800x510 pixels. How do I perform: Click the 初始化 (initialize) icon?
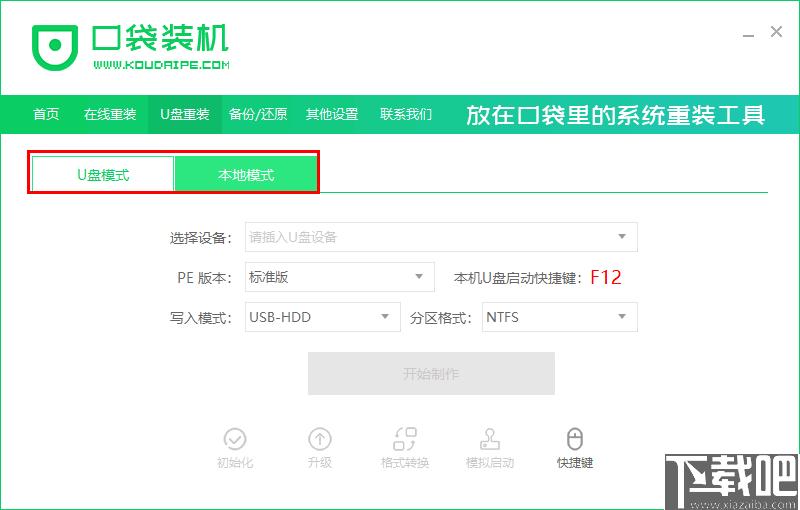[x=235, y=440]
